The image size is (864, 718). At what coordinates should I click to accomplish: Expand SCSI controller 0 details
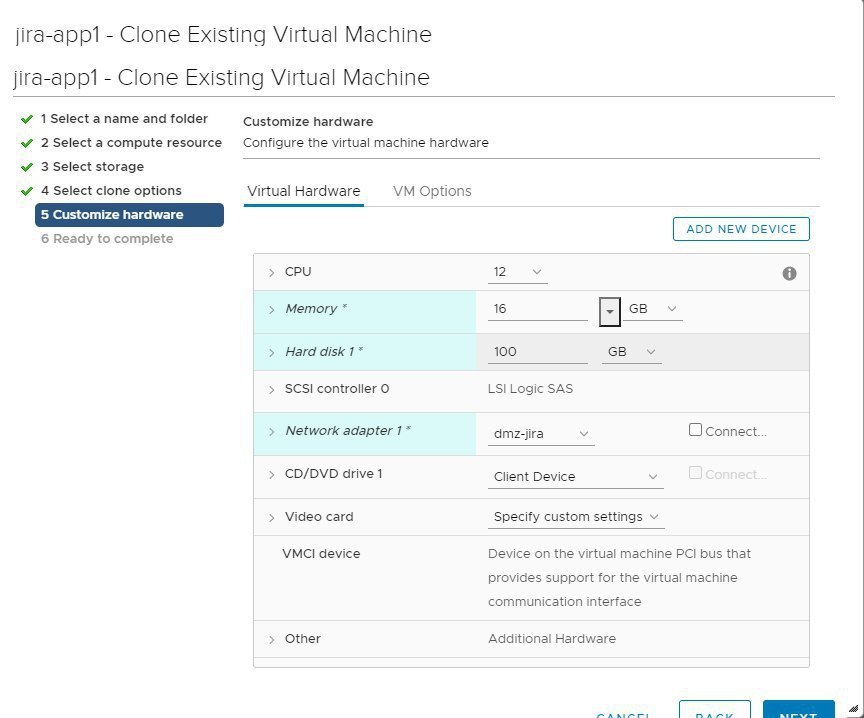(x=271, y=390)
